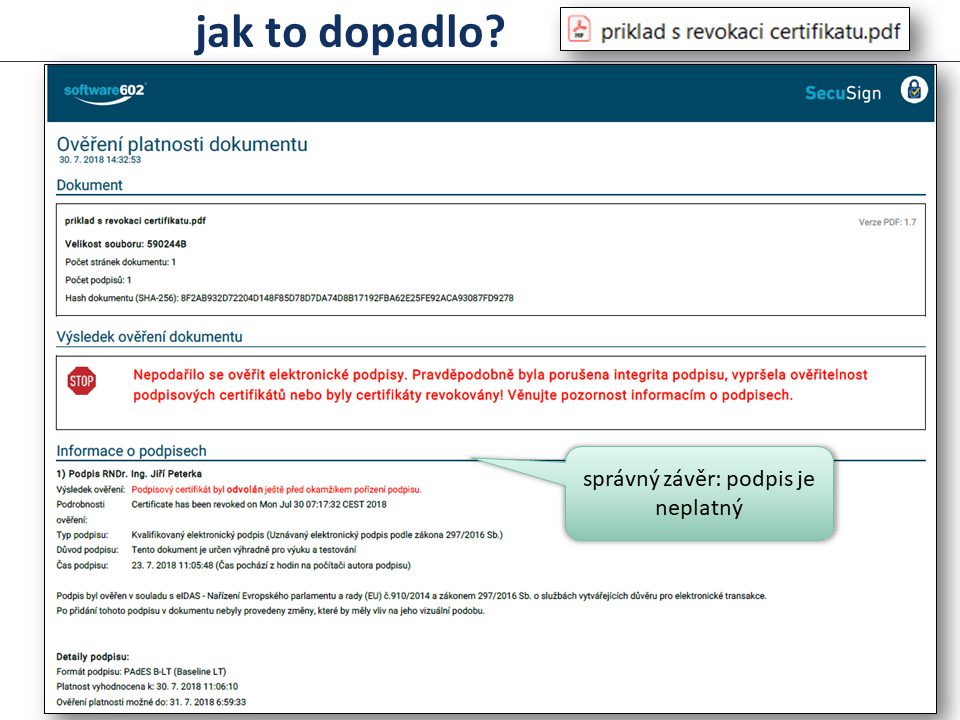
Task: Click 'Počet podpisů: 1'
Action: coord(98,280)
